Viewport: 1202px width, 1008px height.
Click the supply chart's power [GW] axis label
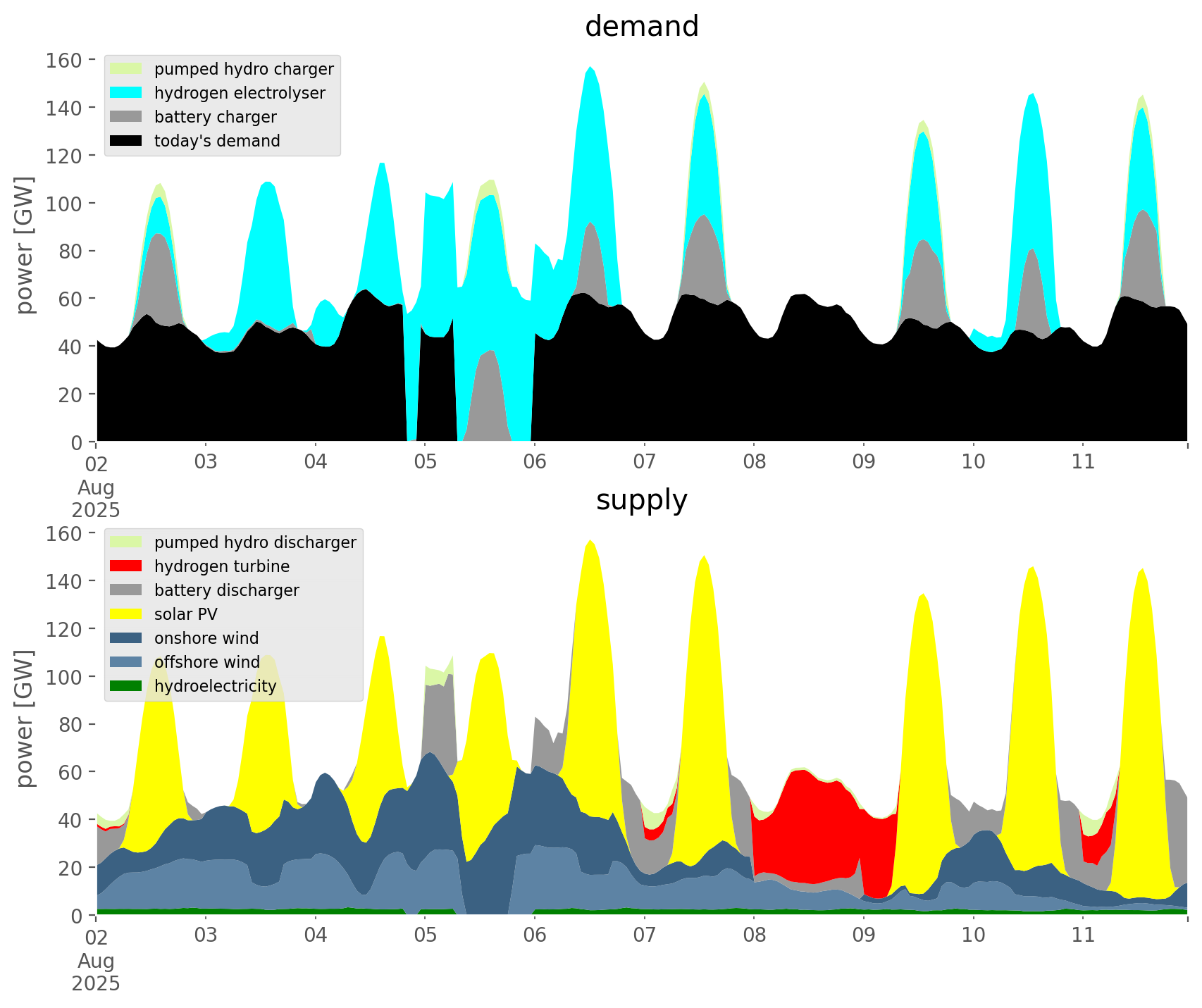25,718
